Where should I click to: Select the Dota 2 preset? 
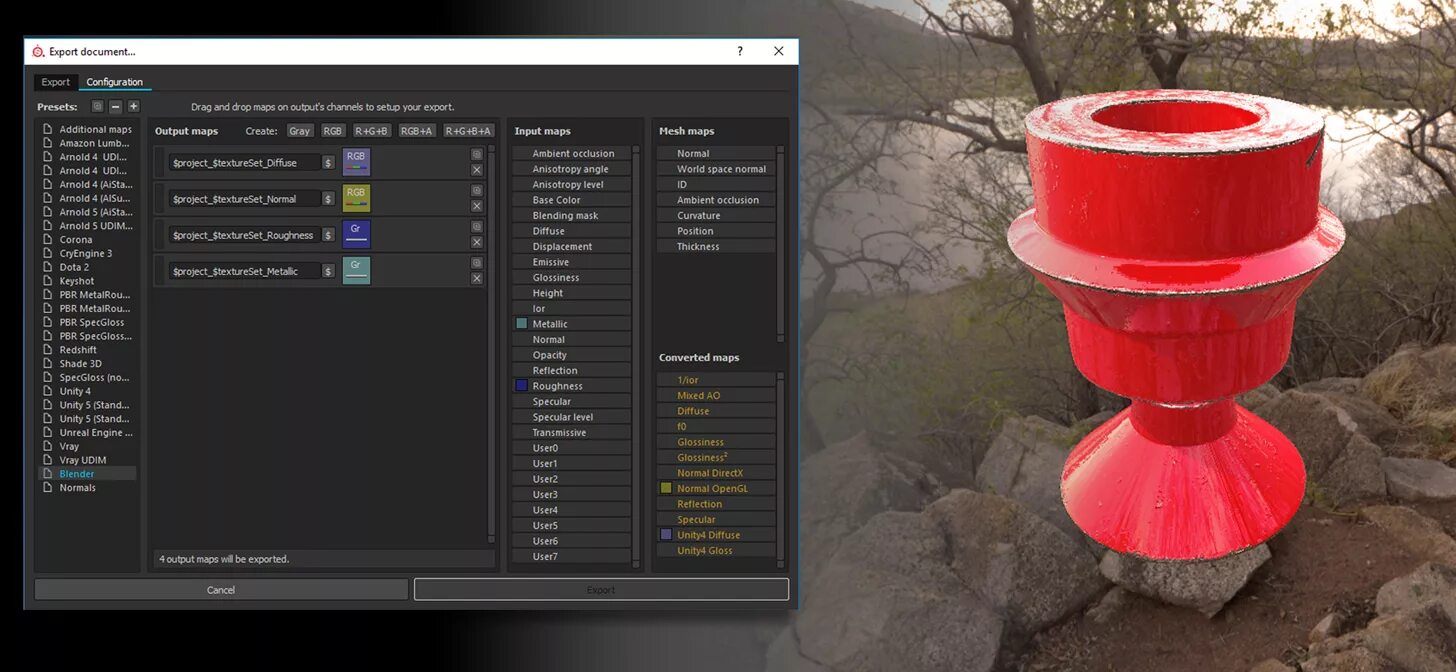[x=87, y=267]
